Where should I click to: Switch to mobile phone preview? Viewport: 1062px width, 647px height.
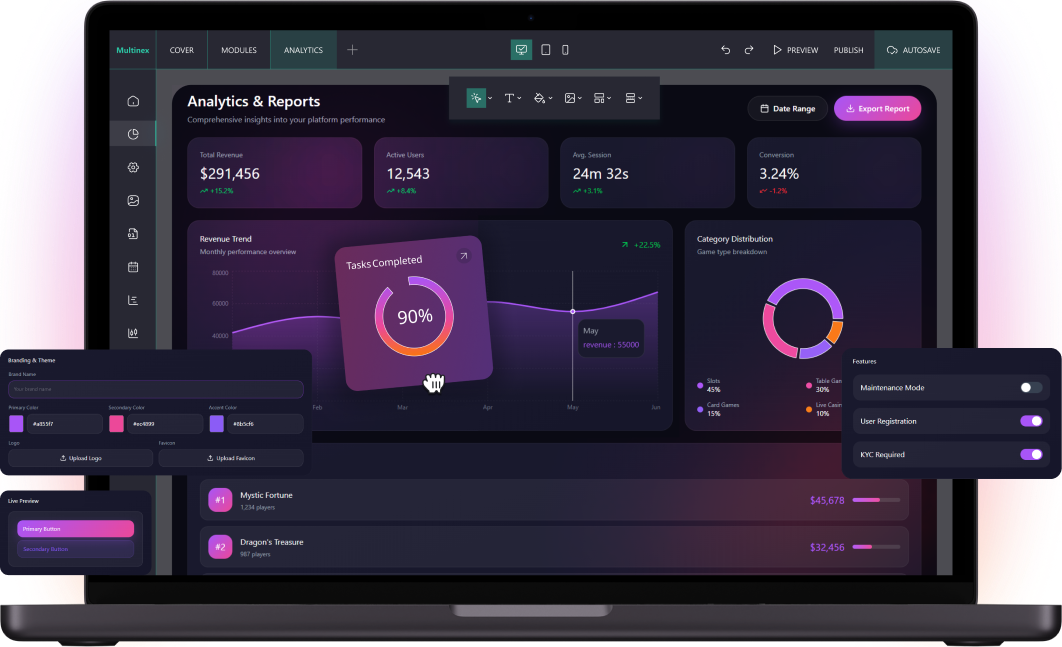click(x=565, y=50)
